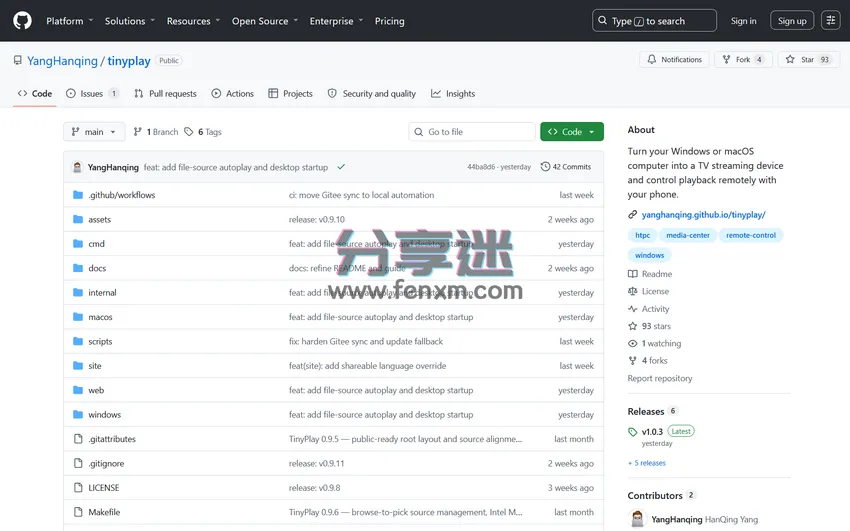The height and width of the screenshot is (531, 850).
Task: Focus the Type / to search field
Action: (x=654, y=21)
